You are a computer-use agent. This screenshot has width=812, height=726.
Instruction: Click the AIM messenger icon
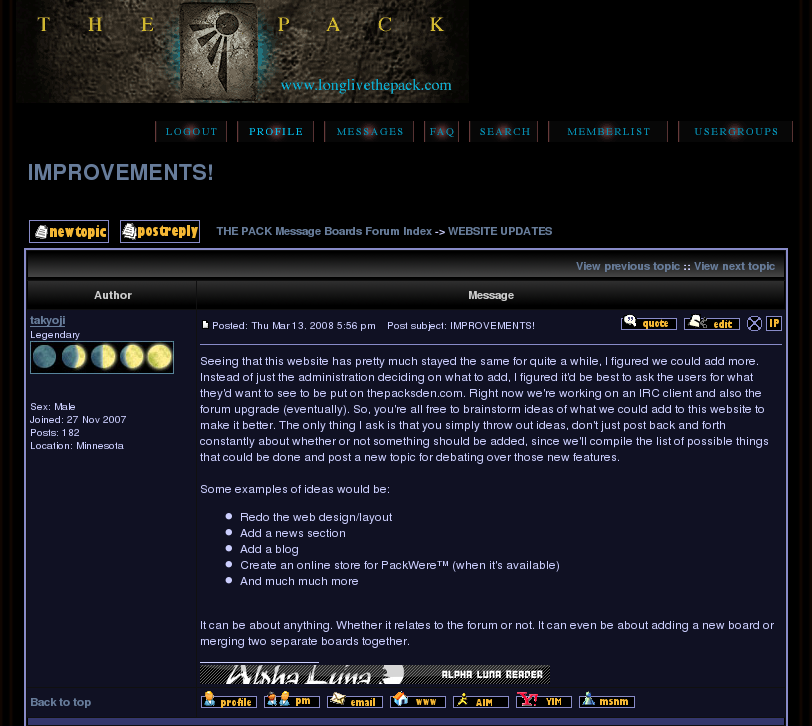481,701
